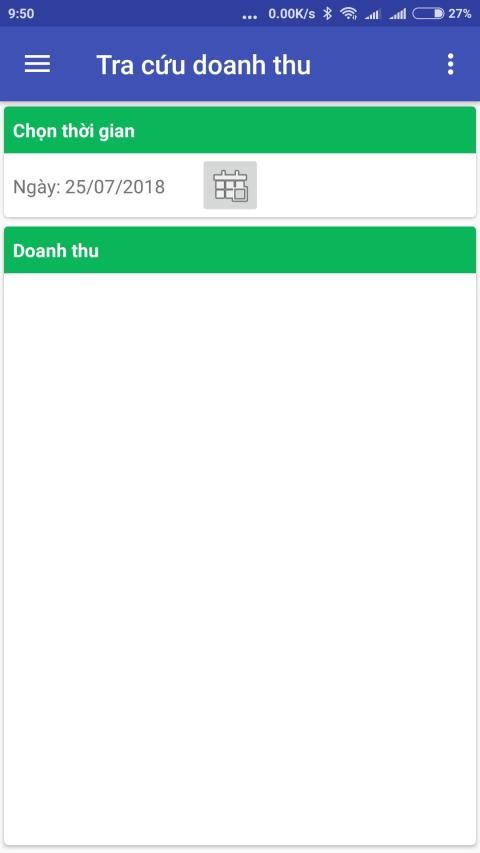
Task: Select the date value 25/07/2018
Action: (x=115, y=187)
